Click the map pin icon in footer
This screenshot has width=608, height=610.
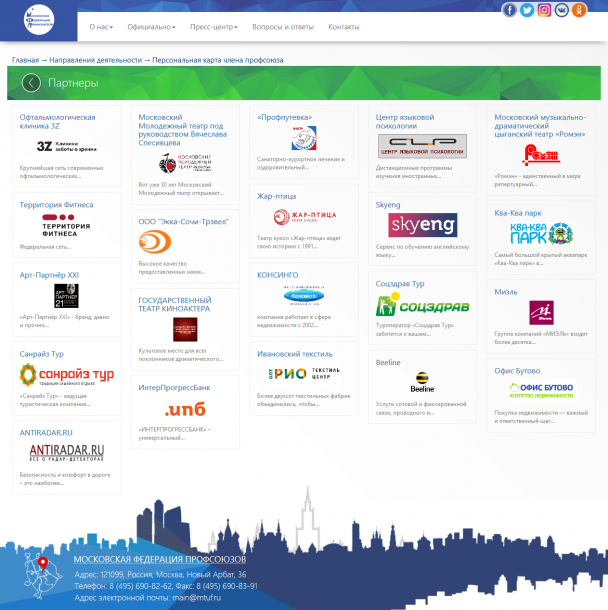(43, 563)
